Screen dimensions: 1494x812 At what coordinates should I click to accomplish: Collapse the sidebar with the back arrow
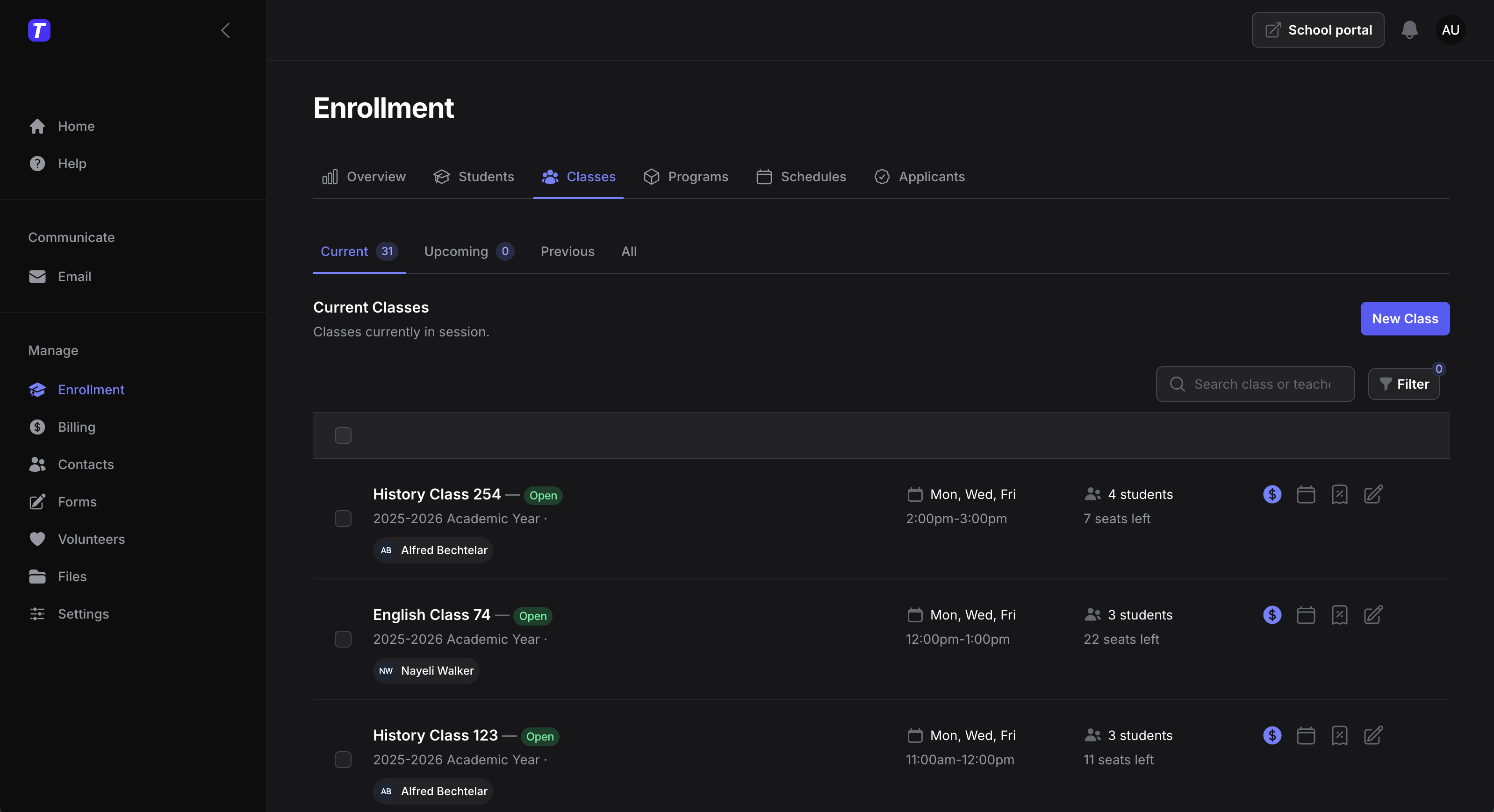(226, 31)
